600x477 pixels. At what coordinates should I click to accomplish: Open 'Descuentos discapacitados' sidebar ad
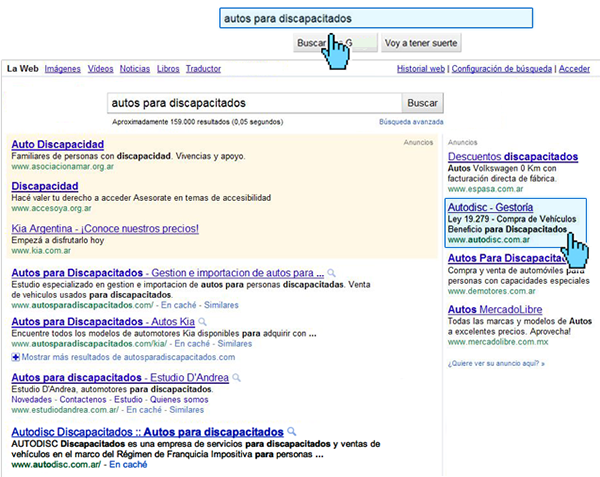513,156
